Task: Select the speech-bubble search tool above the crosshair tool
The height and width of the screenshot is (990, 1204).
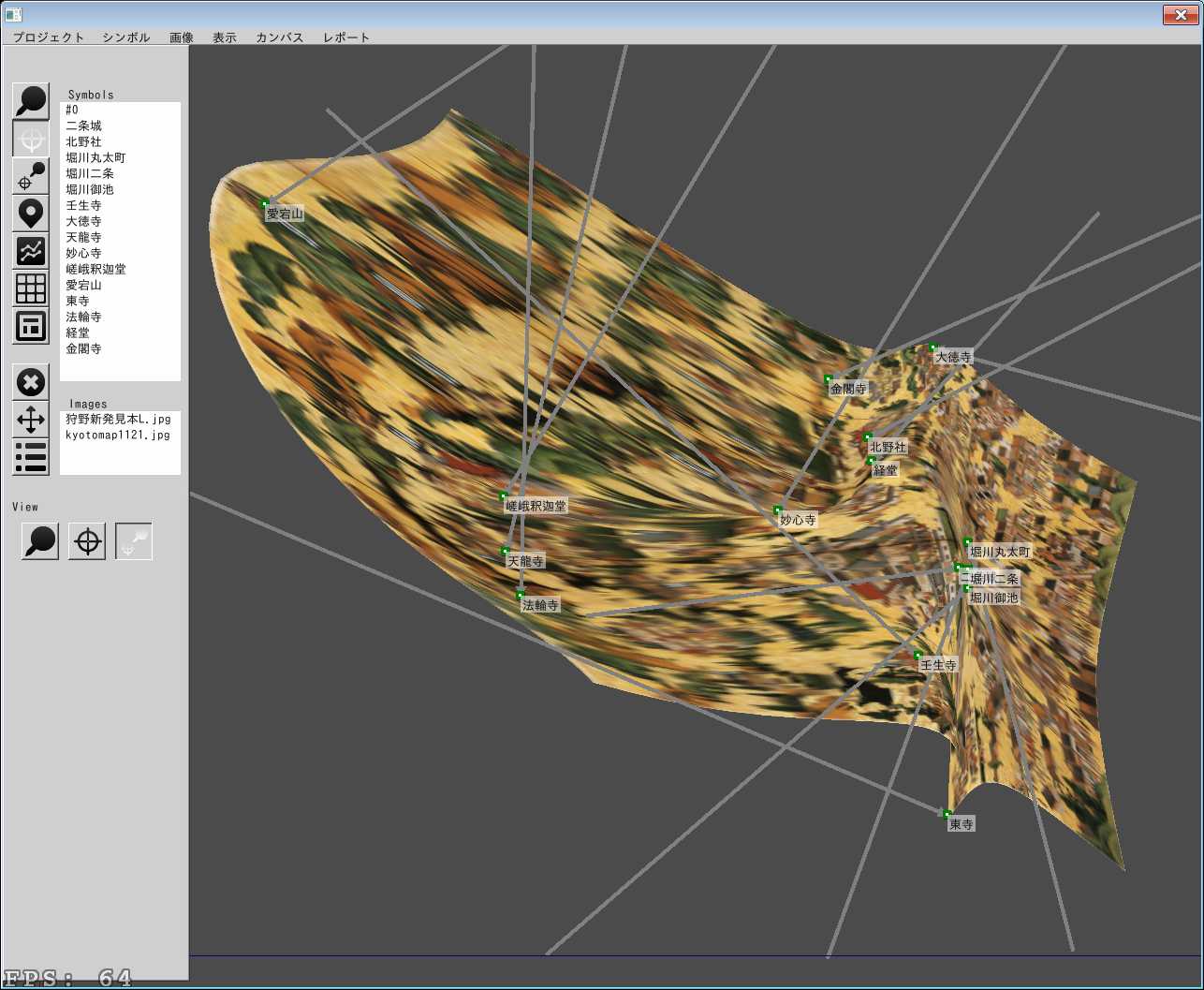Action: [31, 101]
